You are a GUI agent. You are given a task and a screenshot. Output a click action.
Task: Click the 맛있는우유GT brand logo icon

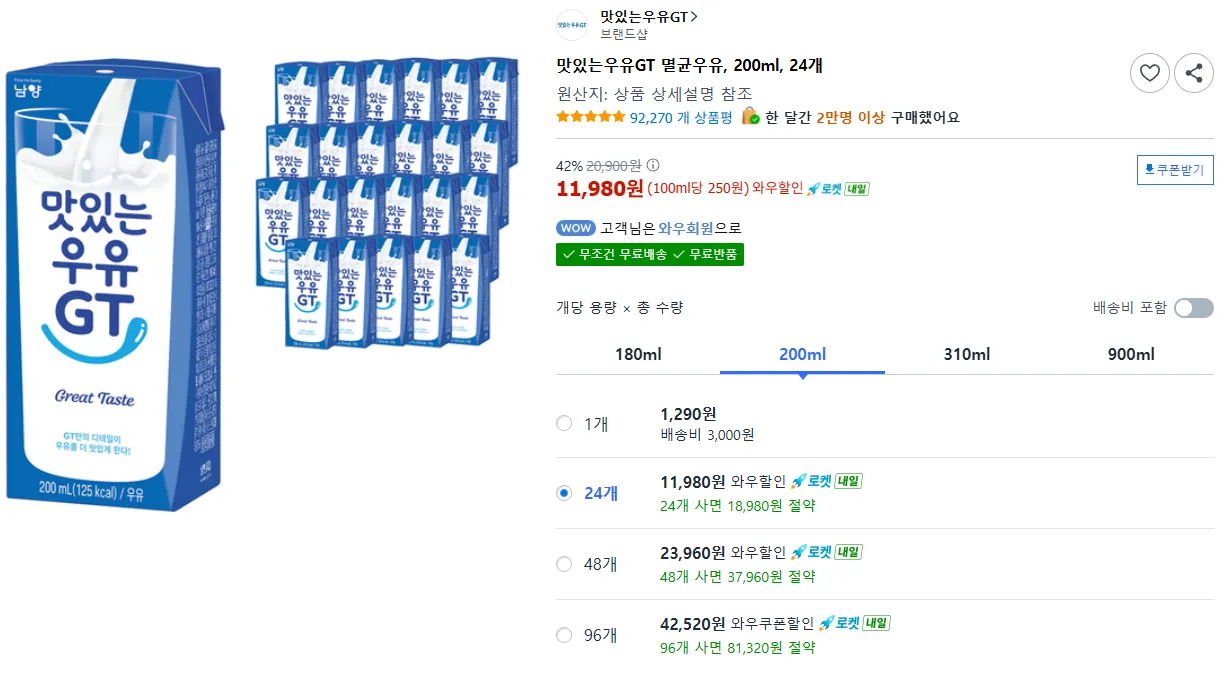click(x=572, y=24)
